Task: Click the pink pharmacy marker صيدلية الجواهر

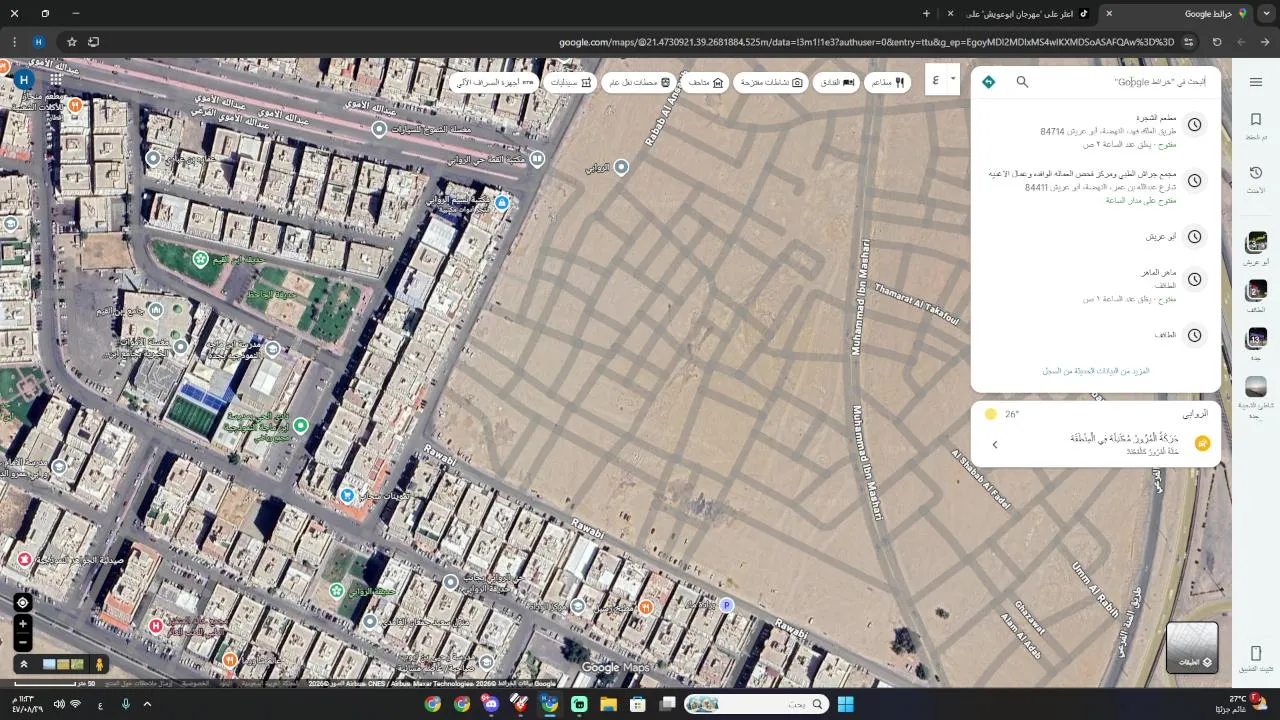Action: click(x=24, y=560)
